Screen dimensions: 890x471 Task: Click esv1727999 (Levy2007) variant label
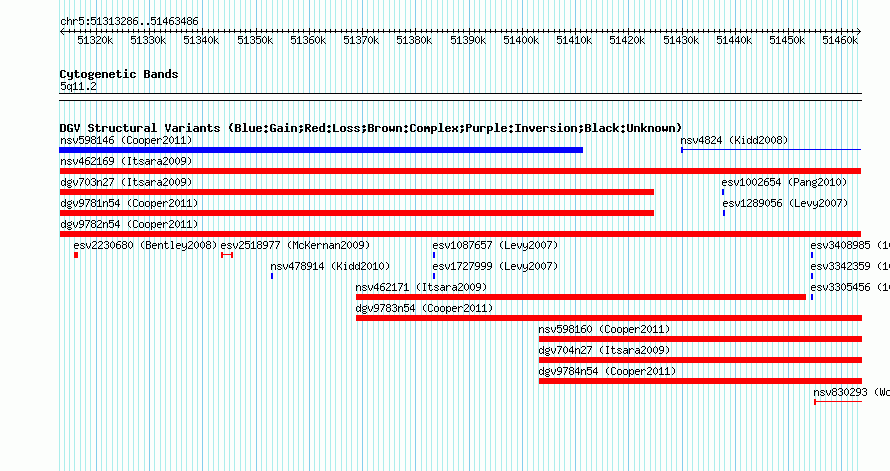(x=495, y=266)
